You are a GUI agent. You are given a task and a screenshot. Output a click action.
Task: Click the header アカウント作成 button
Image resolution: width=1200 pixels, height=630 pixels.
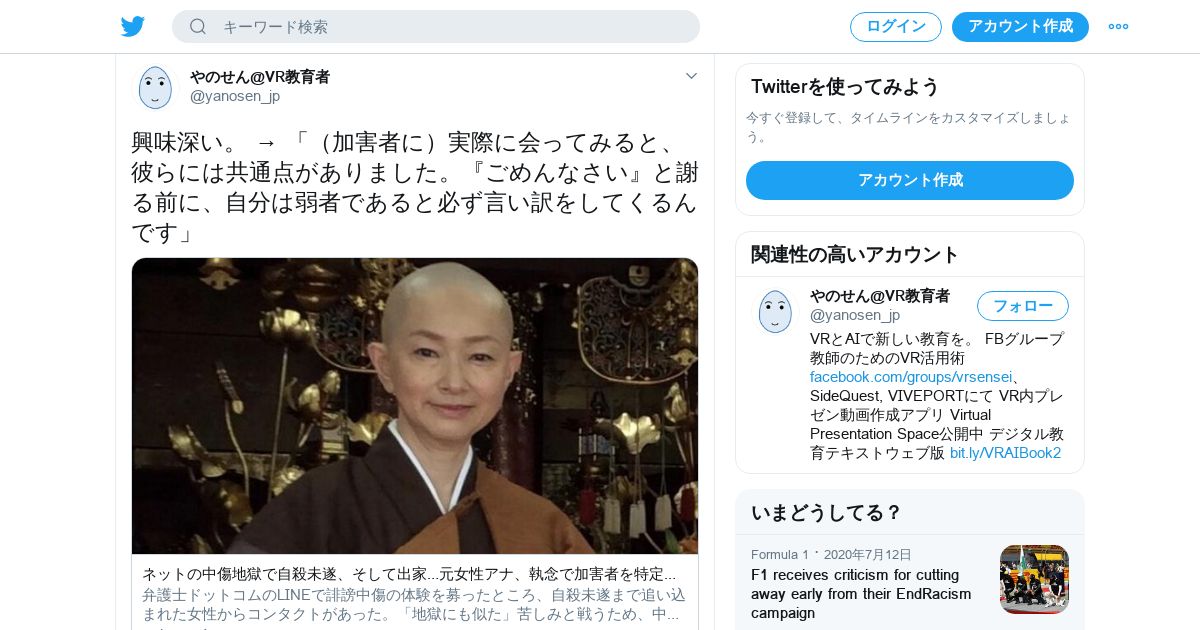(x=1020, y=26)
